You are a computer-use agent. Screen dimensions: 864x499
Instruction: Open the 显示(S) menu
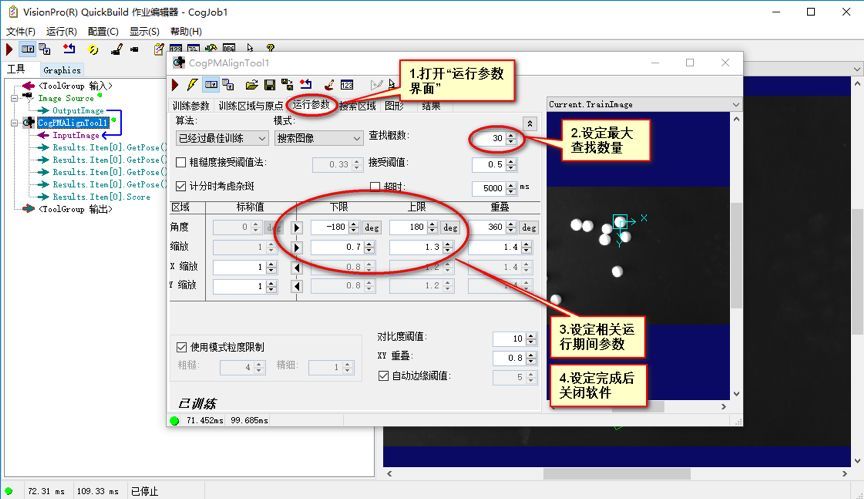[x=144, y=31]
